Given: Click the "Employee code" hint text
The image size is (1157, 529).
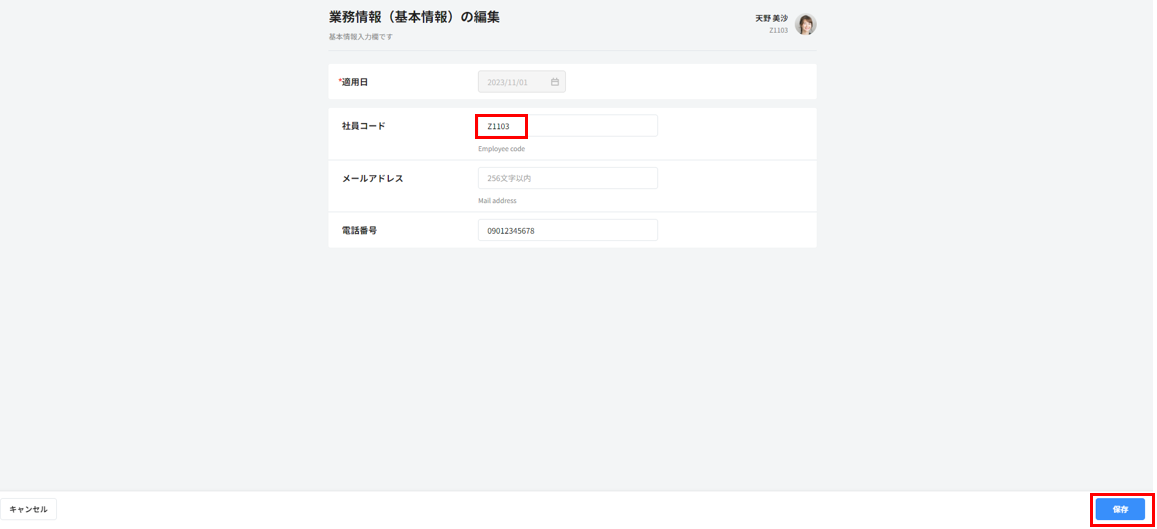Looking at the screenshot, I should (x=501, y=148).
